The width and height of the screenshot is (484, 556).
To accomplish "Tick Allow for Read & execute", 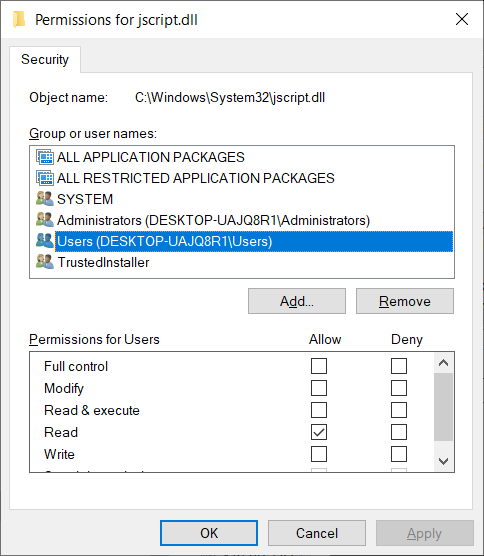I will pyautogui.click(x=319, y=410).
